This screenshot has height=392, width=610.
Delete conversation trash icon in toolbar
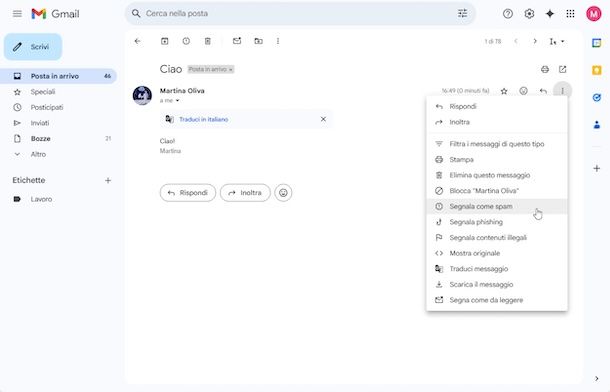208,41
